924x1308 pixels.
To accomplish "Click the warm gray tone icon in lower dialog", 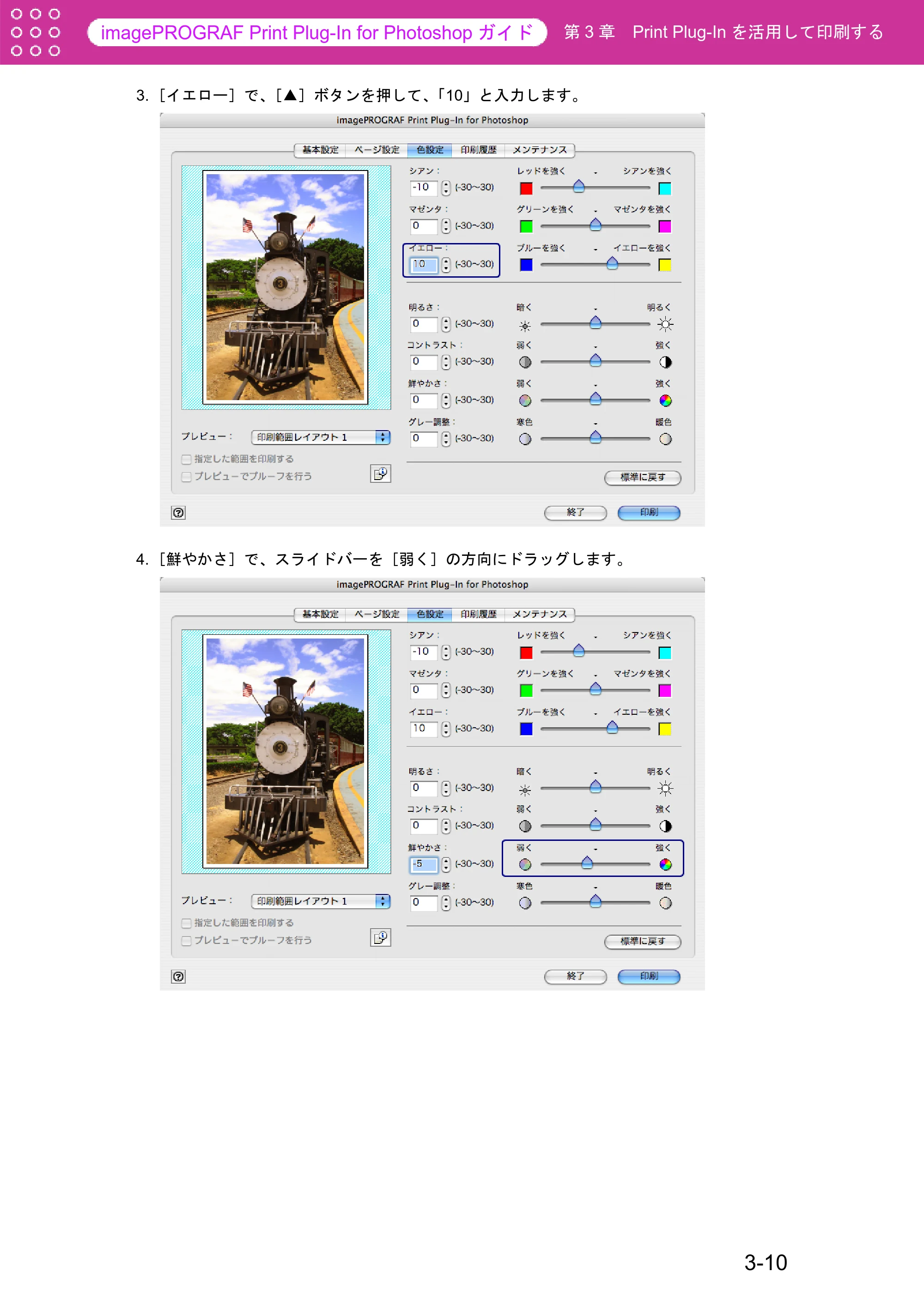I will 665,903.
